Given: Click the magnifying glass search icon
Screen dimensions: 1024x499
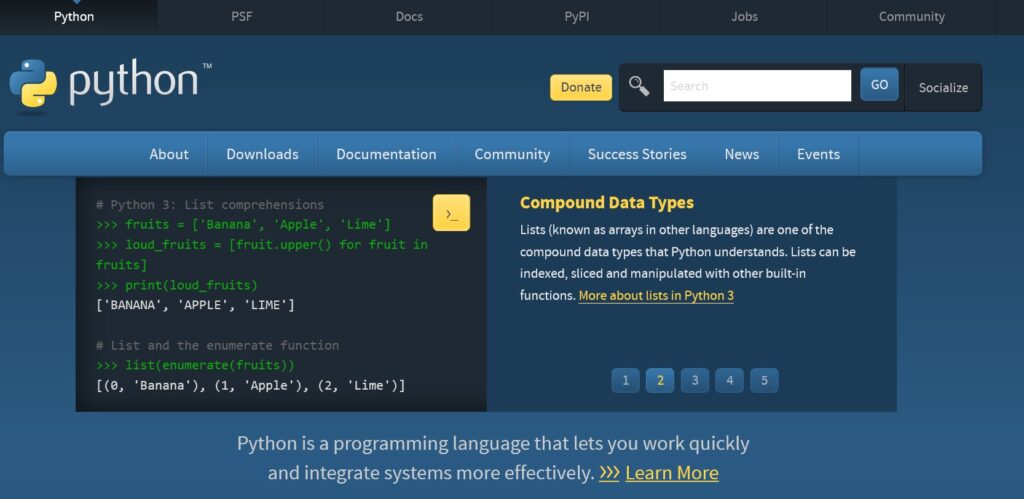Looking at the screenshot, I should pos(639,86).
